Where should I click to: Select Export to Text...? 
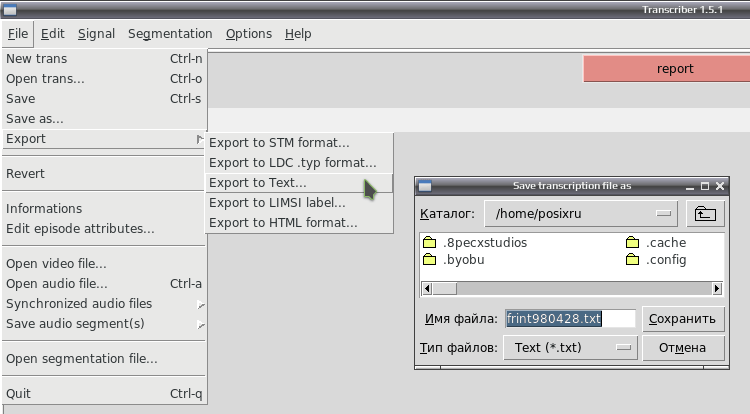tap(299, 183)
